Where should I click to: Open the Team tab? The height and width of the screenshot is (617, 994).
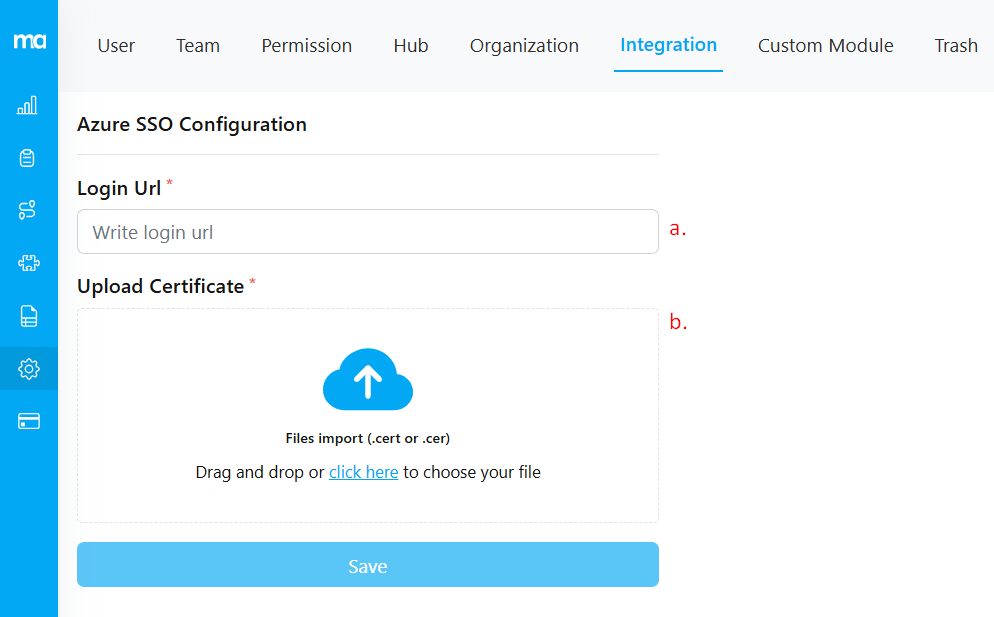coord(197,45)
